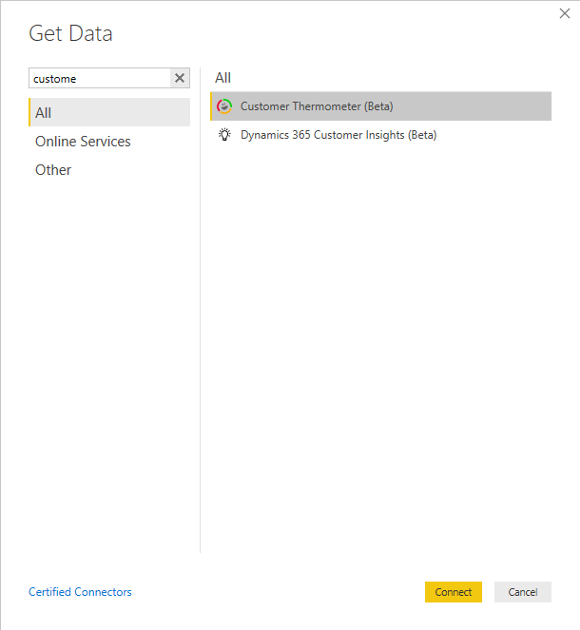Open the Other connector category
580x630 pixels.
(53, 170)
